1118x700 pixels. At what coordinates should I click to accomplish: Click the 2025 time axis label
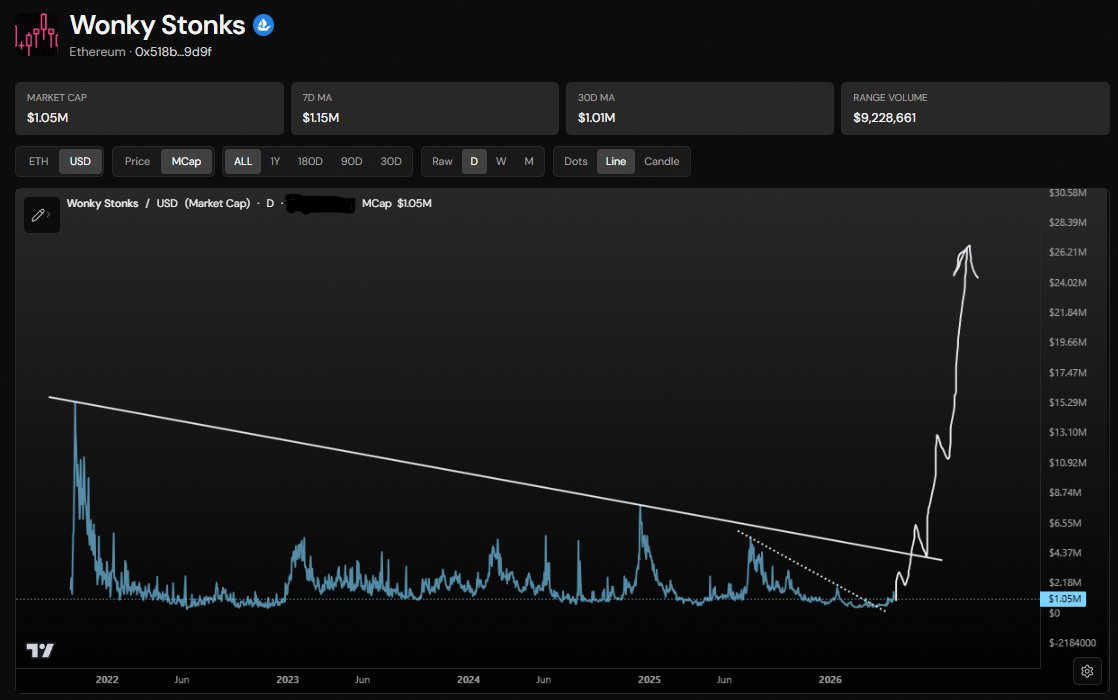click(x=649, y=679)
